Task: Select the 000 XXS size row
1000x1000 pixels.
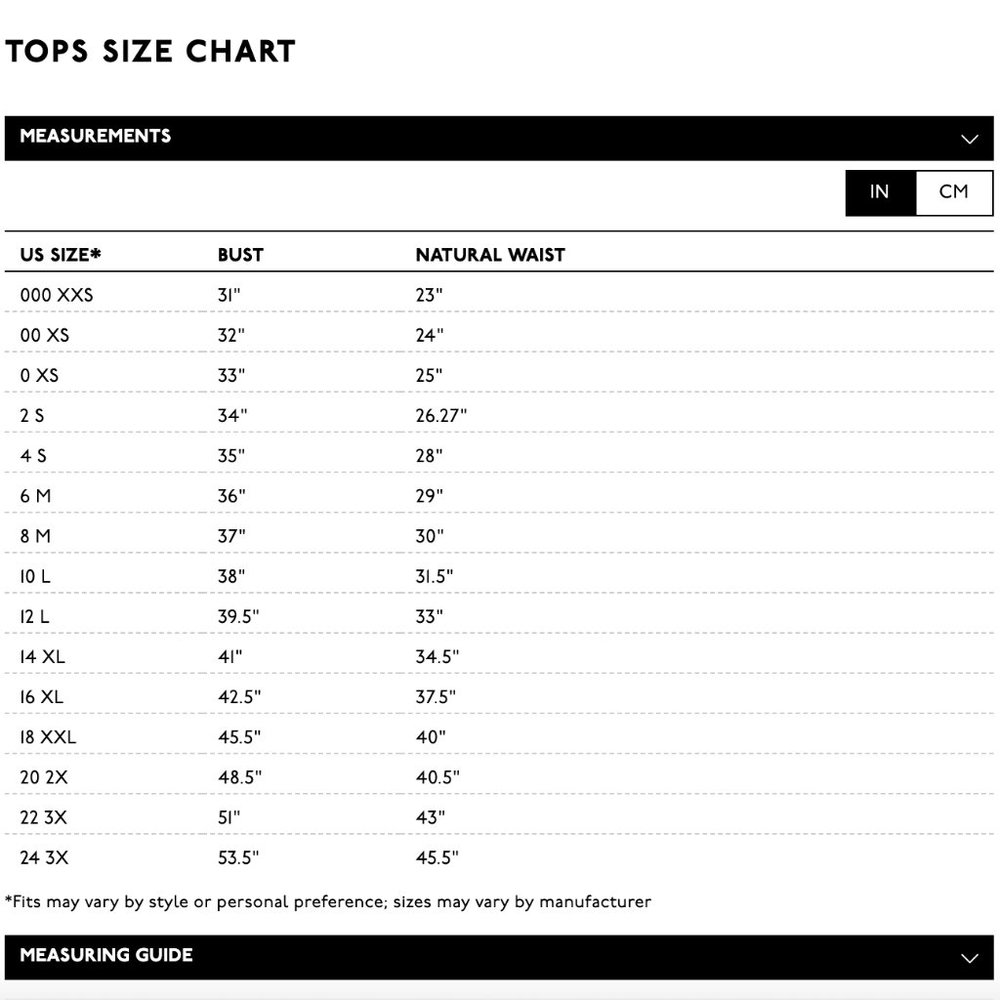Action: coord(499,293)
